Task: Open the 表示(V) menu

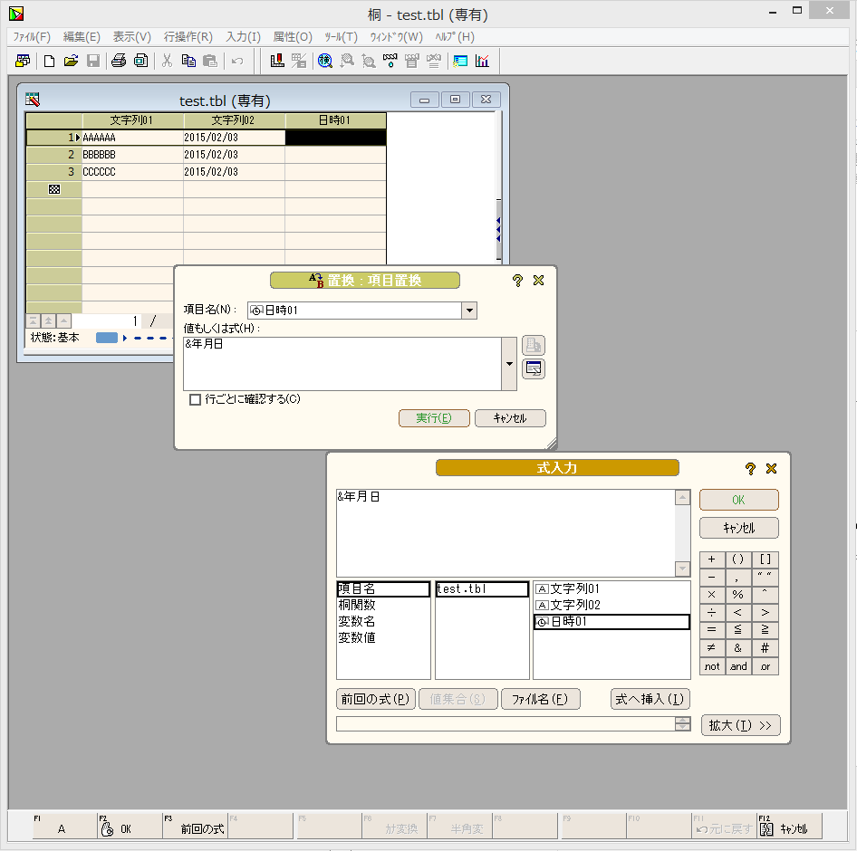Action: pyautogui.click(x=131, y=37)
